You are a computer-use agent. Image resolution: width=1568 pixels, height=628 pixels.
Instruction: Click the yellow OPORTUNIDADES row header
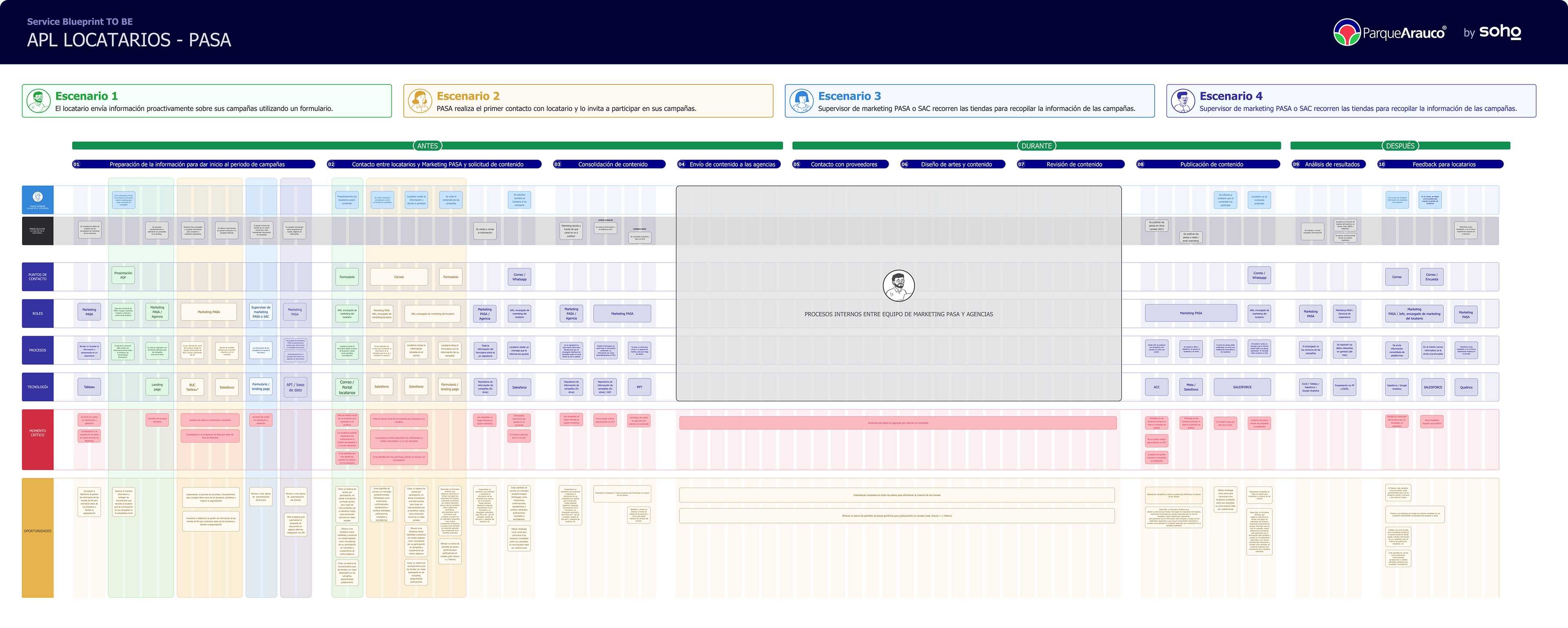[38, 537]
